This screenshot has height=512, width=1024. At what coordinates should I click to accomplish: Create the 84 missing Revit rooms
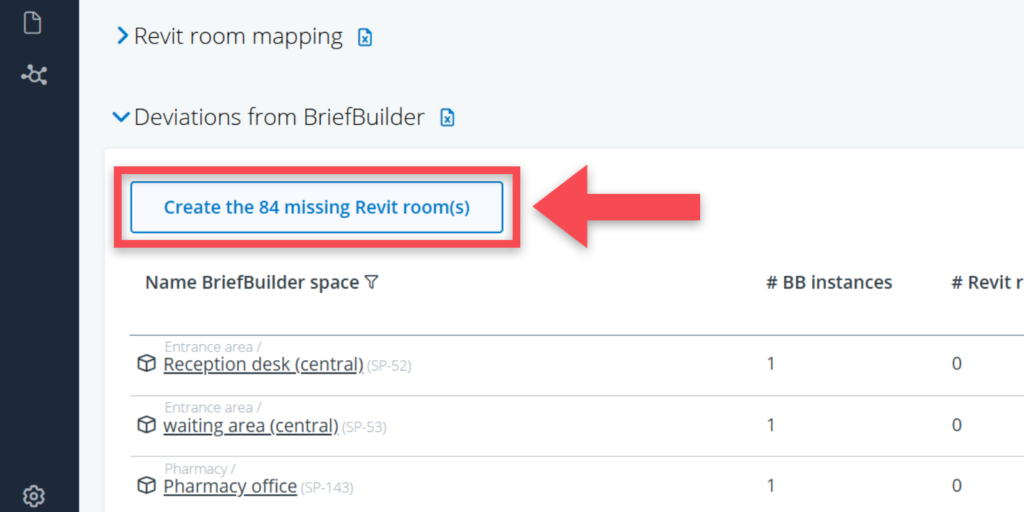point(316,207)
